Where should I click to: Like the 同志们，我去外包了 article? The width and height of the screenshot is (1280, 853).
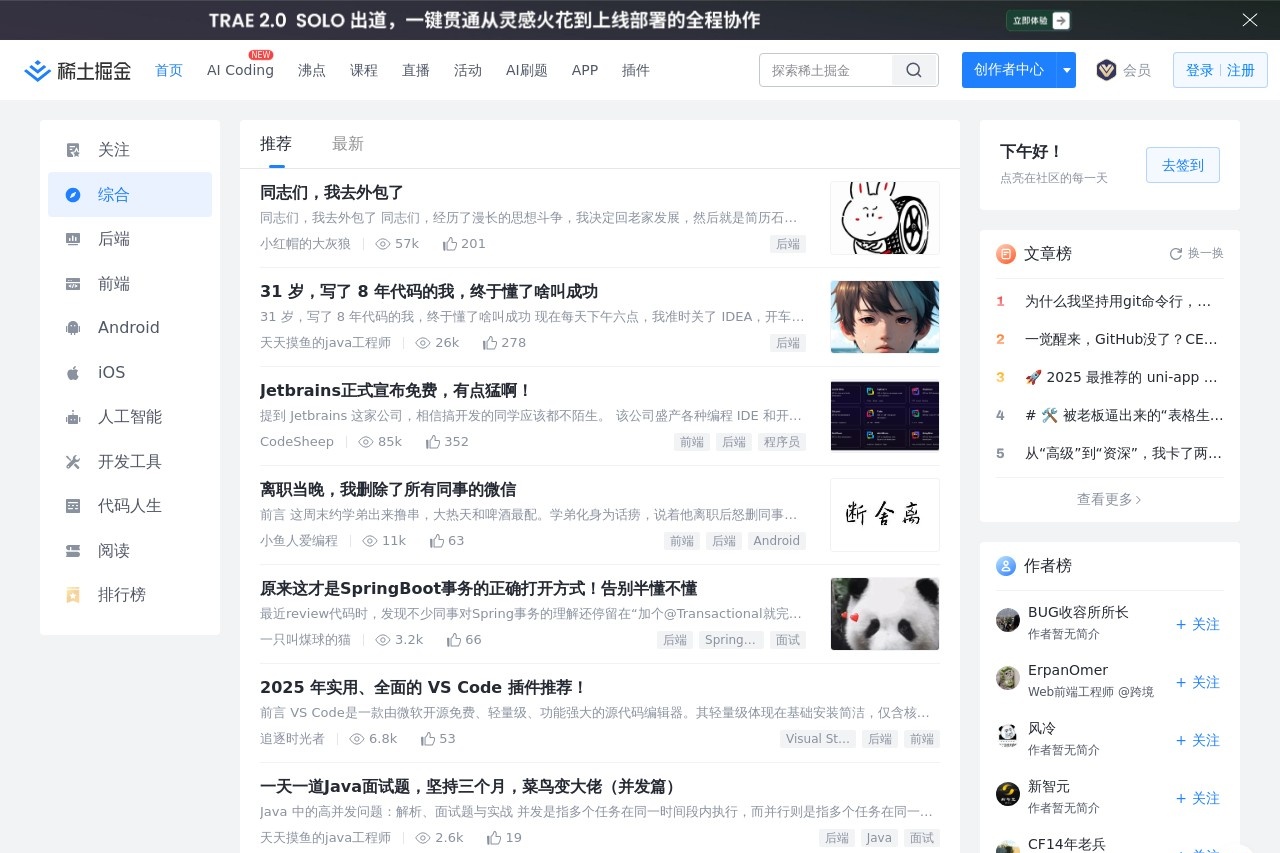[450, 244]
